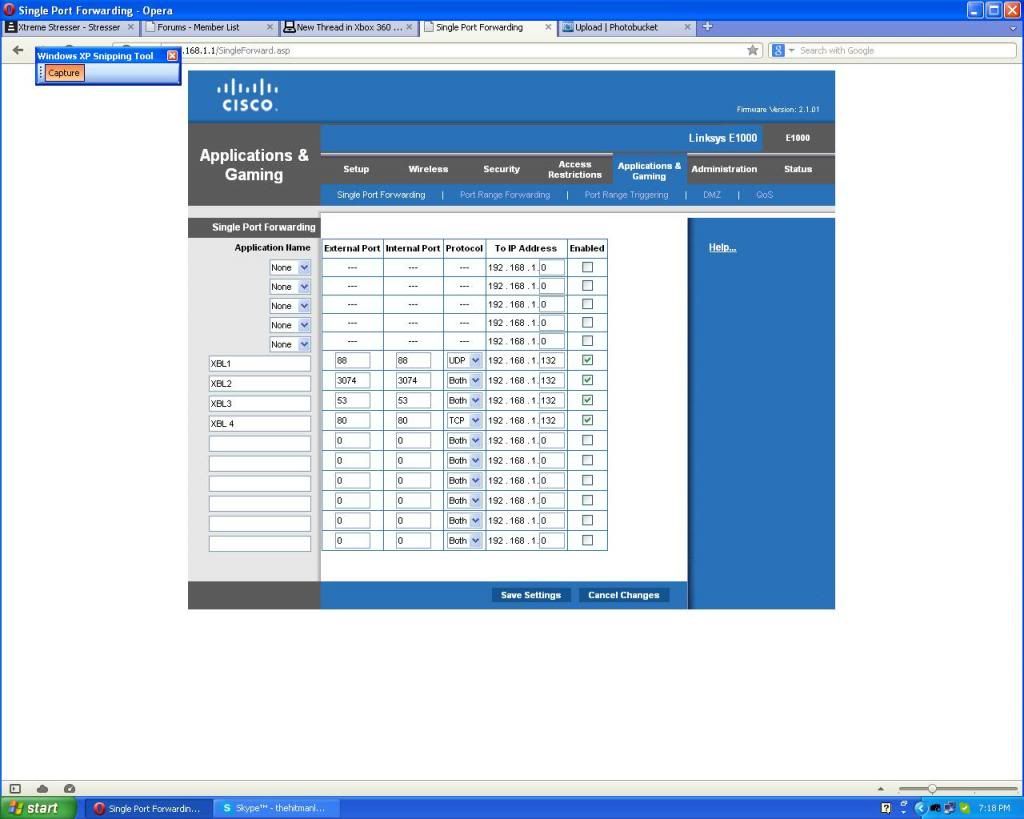
Task: Edit the XBL 4 IP last octet field
Action: pyautogui.click(x=551, y=421)
